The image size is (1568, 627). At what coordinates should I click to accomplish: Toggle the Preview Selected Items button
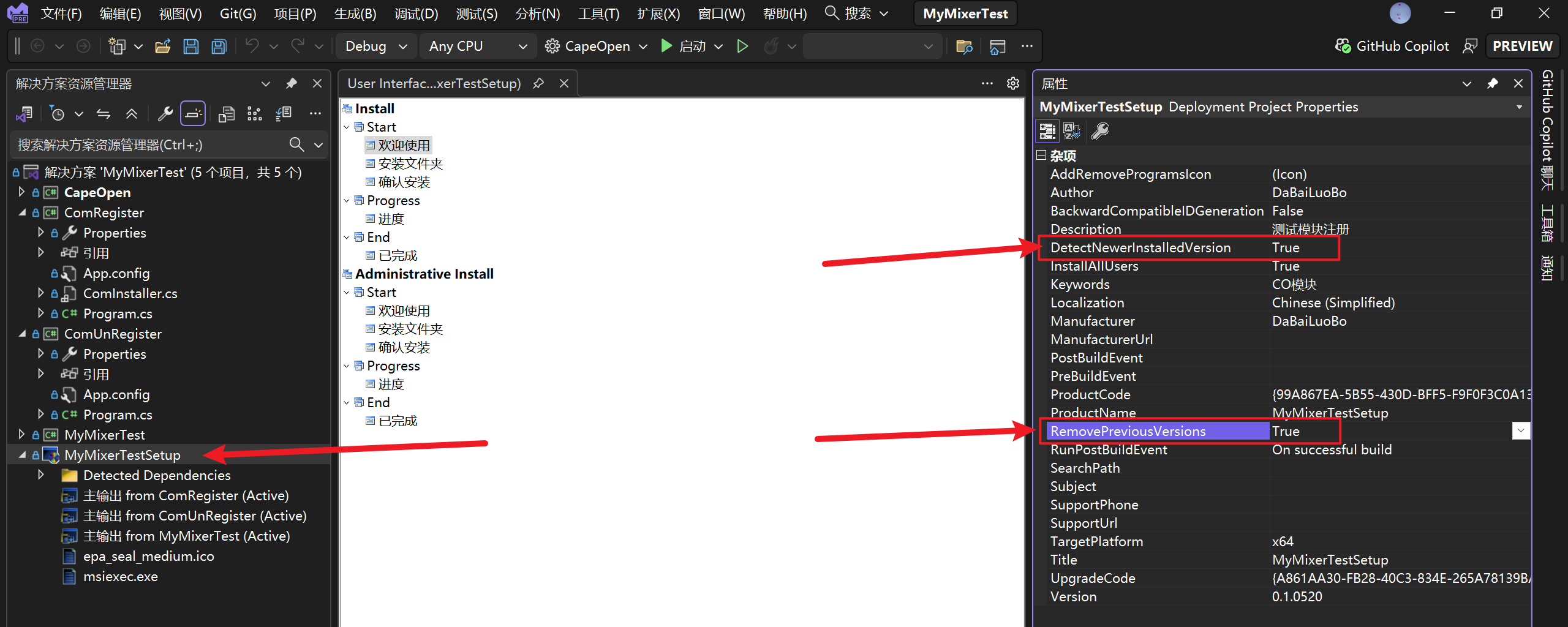(193, 113)
